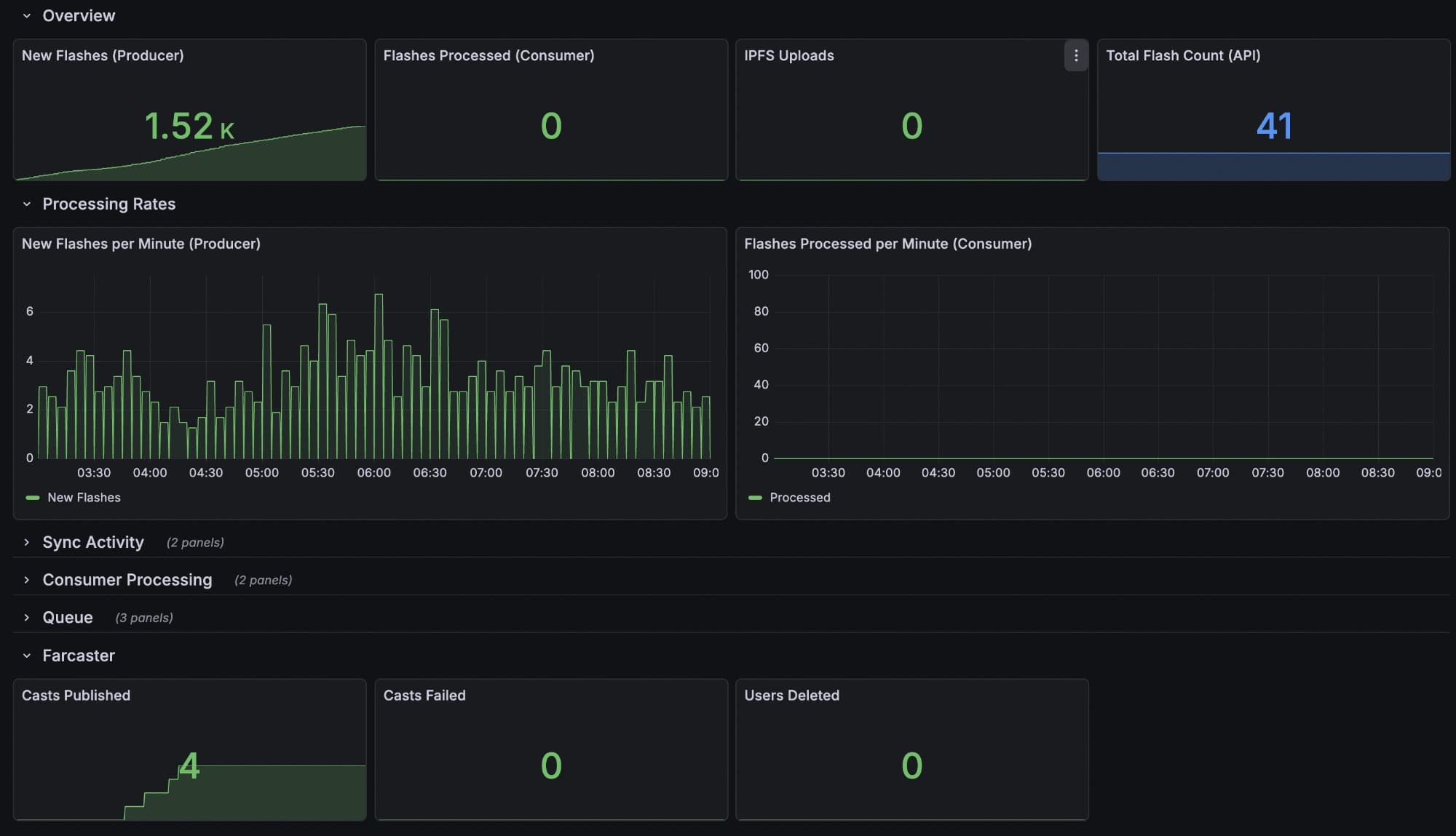Image resolution: width=1456 pixels, height=836 pixels.
Task: Click the New Flashes (Producer) panel title
Action: pos(103,55)
